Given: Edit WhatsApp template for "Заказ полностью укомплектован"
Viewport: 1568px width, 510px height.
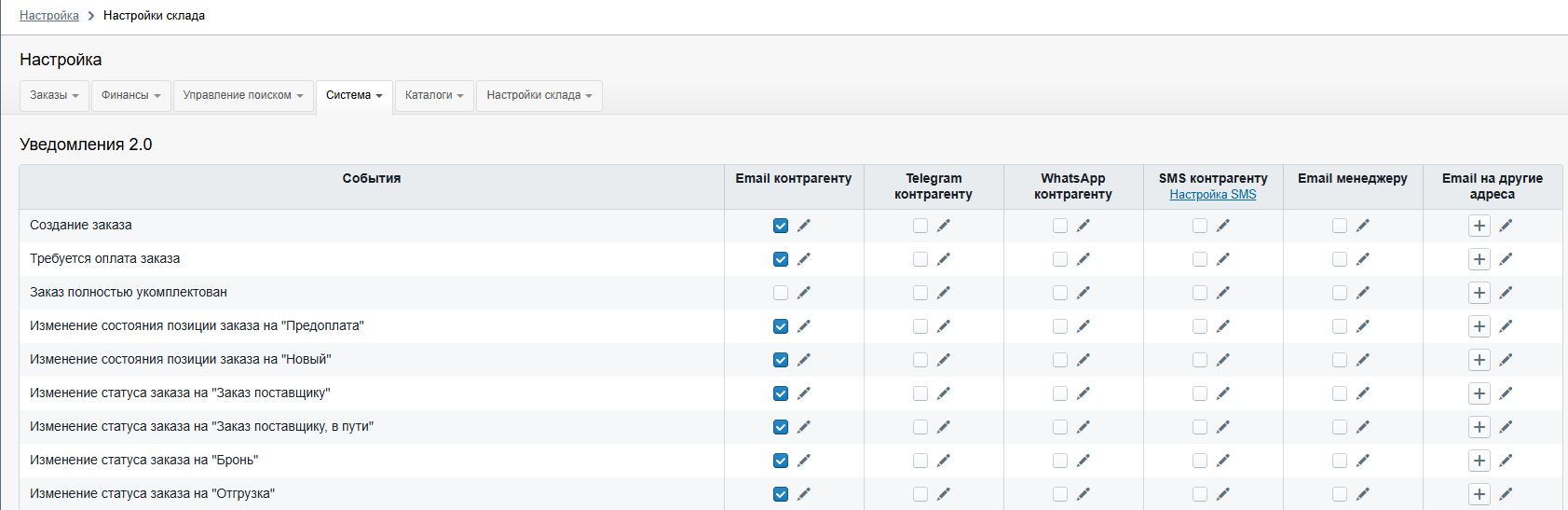Looking at the screenshot, I should 1084,293.
